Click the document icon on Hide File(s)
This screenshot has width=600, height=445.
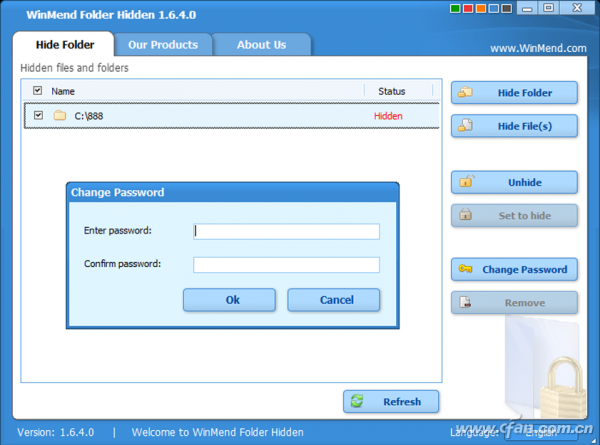(x=465, y=125)
